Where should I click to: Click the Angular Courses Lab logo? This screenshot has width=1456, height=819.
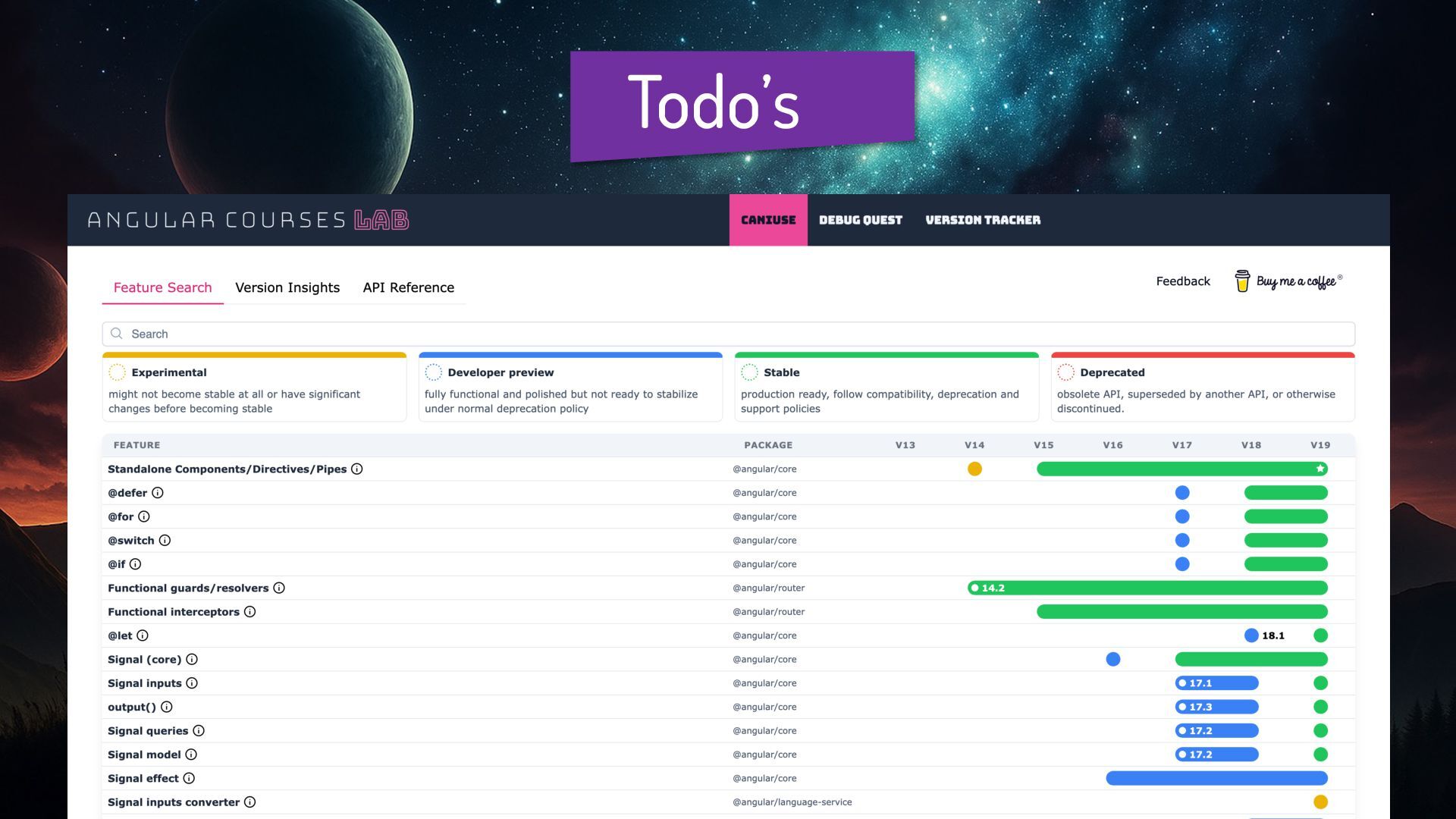(x=248, y=220)
